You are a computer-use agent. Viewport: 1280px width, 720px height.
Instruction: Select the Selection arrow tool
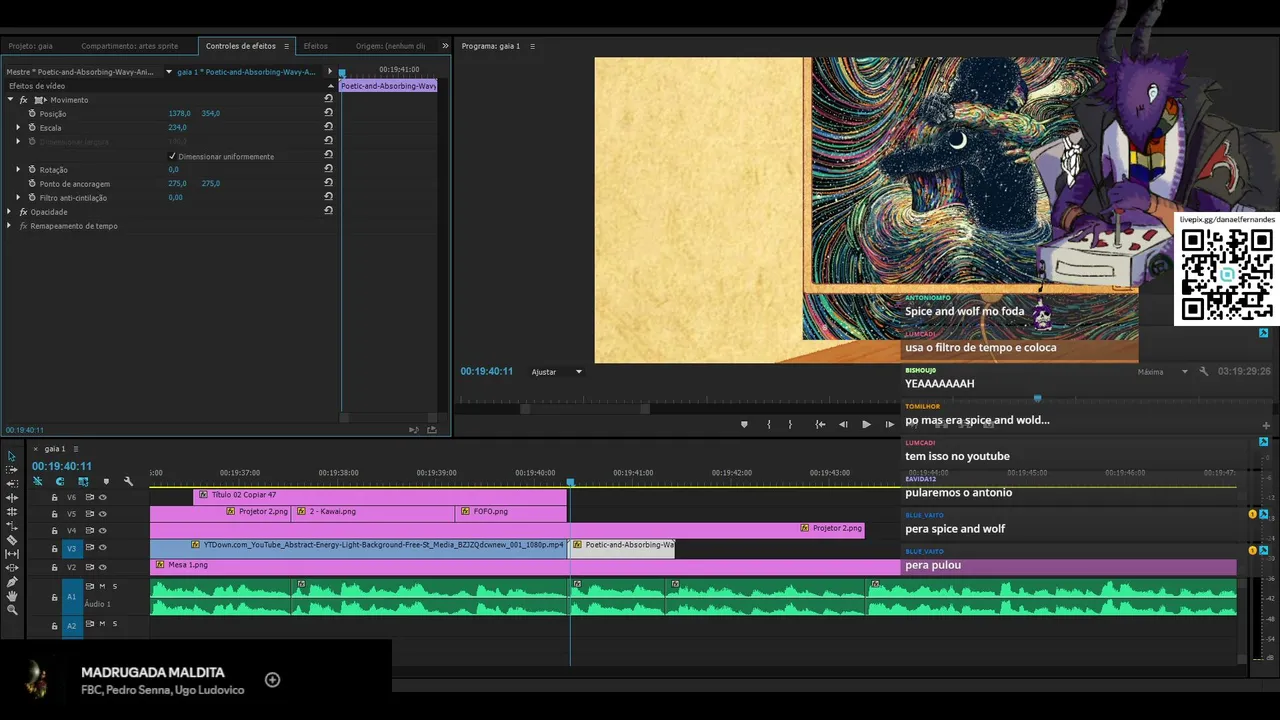pyautogui.click(x=12, y=455)
